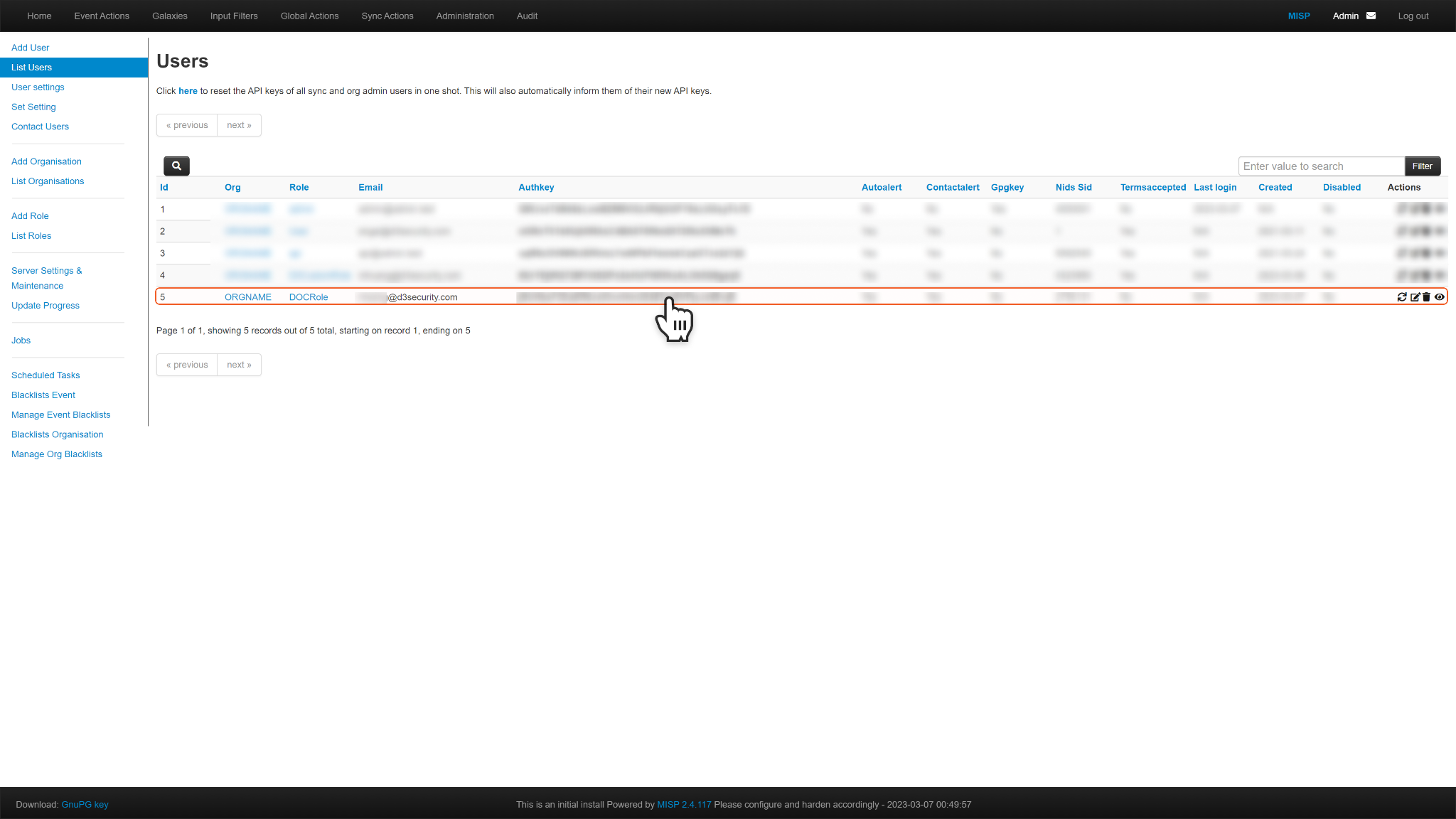Open the Administration dropdown menu
1456x819 pixels.
(x=465, y=16)
